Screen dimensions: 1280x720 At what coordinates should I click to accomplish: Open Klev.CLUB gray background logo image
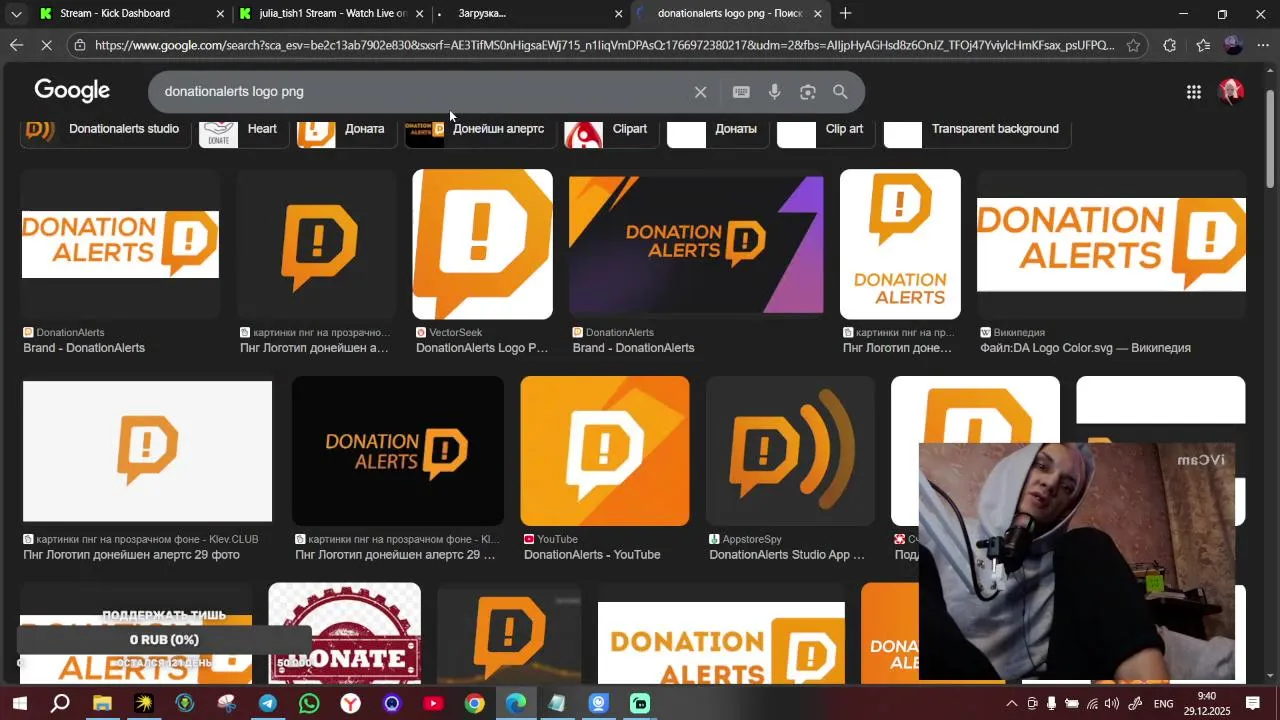(x=147, y=451)
